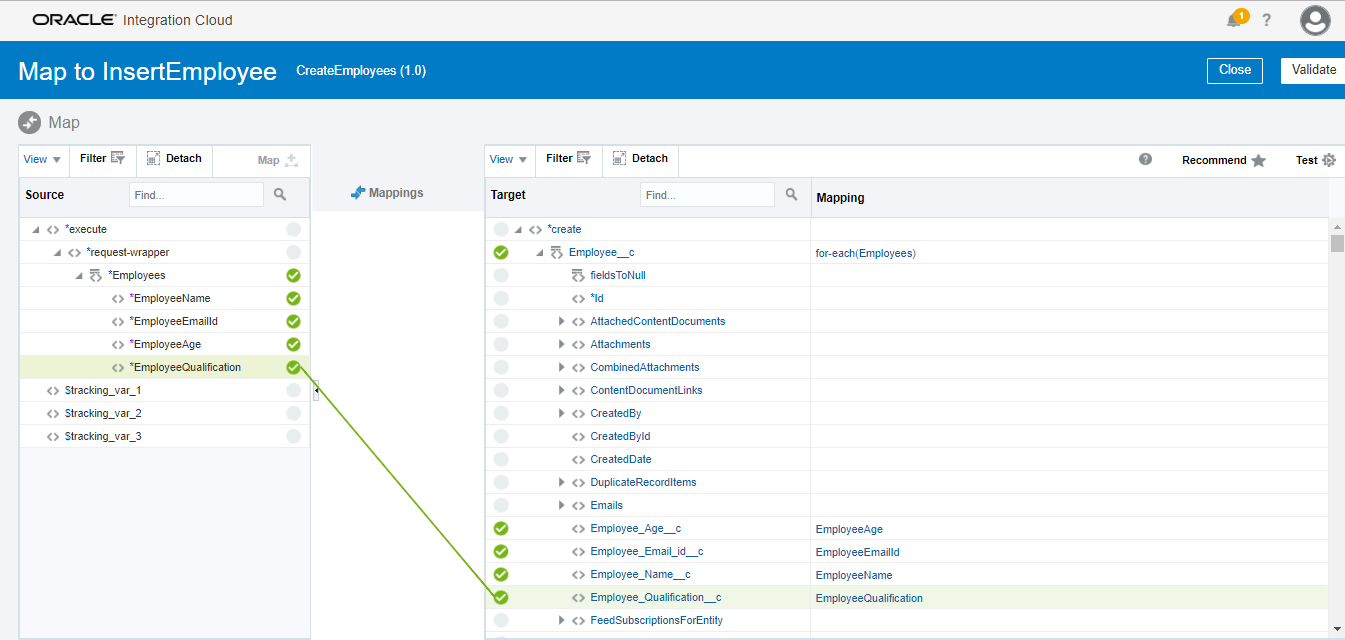Click mapped check beside Employee_Email_id__c
Viewport: 1345px width, 640px height.
point(501,551)
